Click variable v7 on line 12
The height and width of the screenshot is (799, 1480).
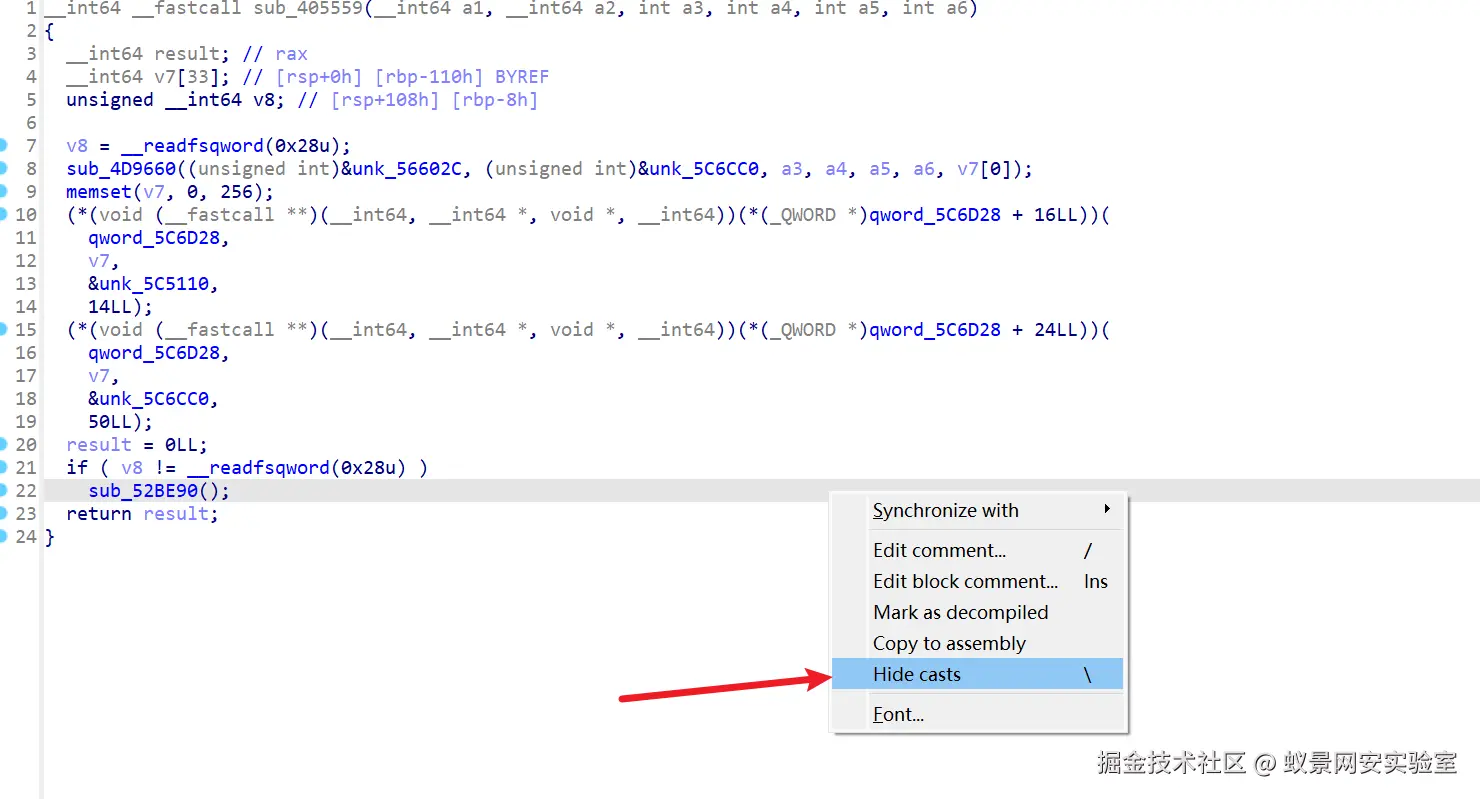pyautogui.click(x=99, y=261)
